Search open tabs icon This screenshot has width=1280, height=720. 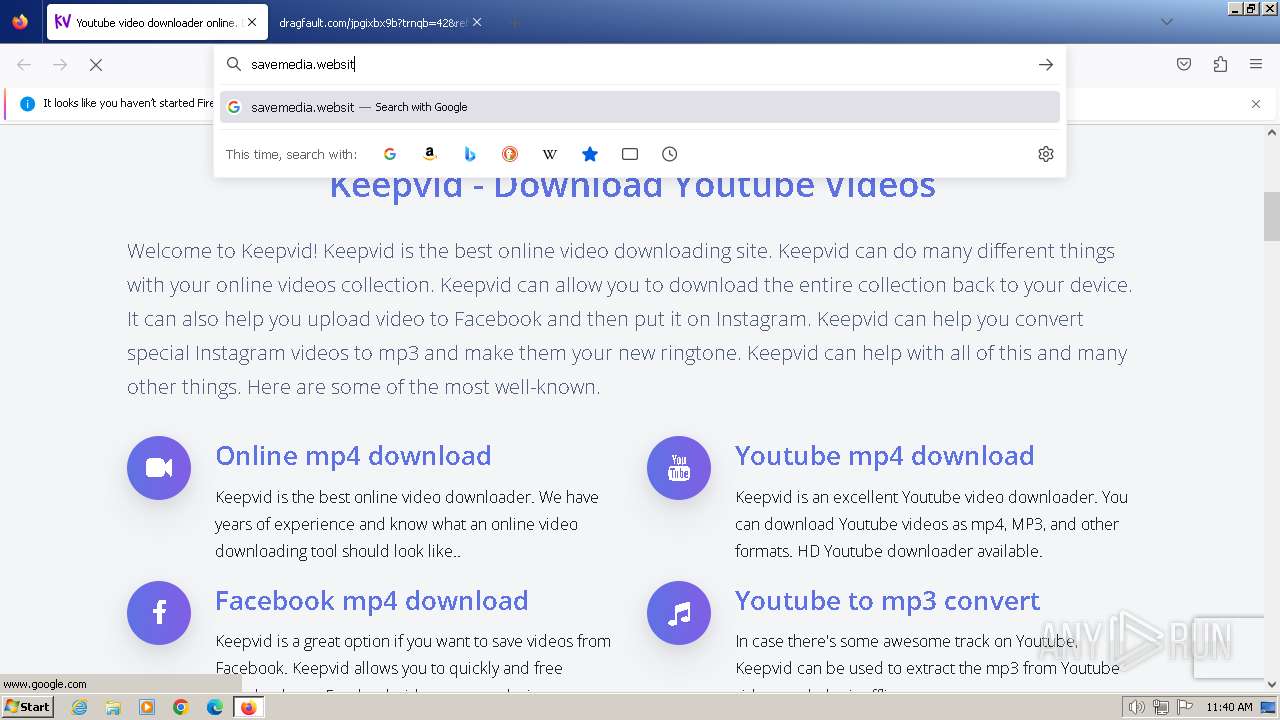(630, 154)
